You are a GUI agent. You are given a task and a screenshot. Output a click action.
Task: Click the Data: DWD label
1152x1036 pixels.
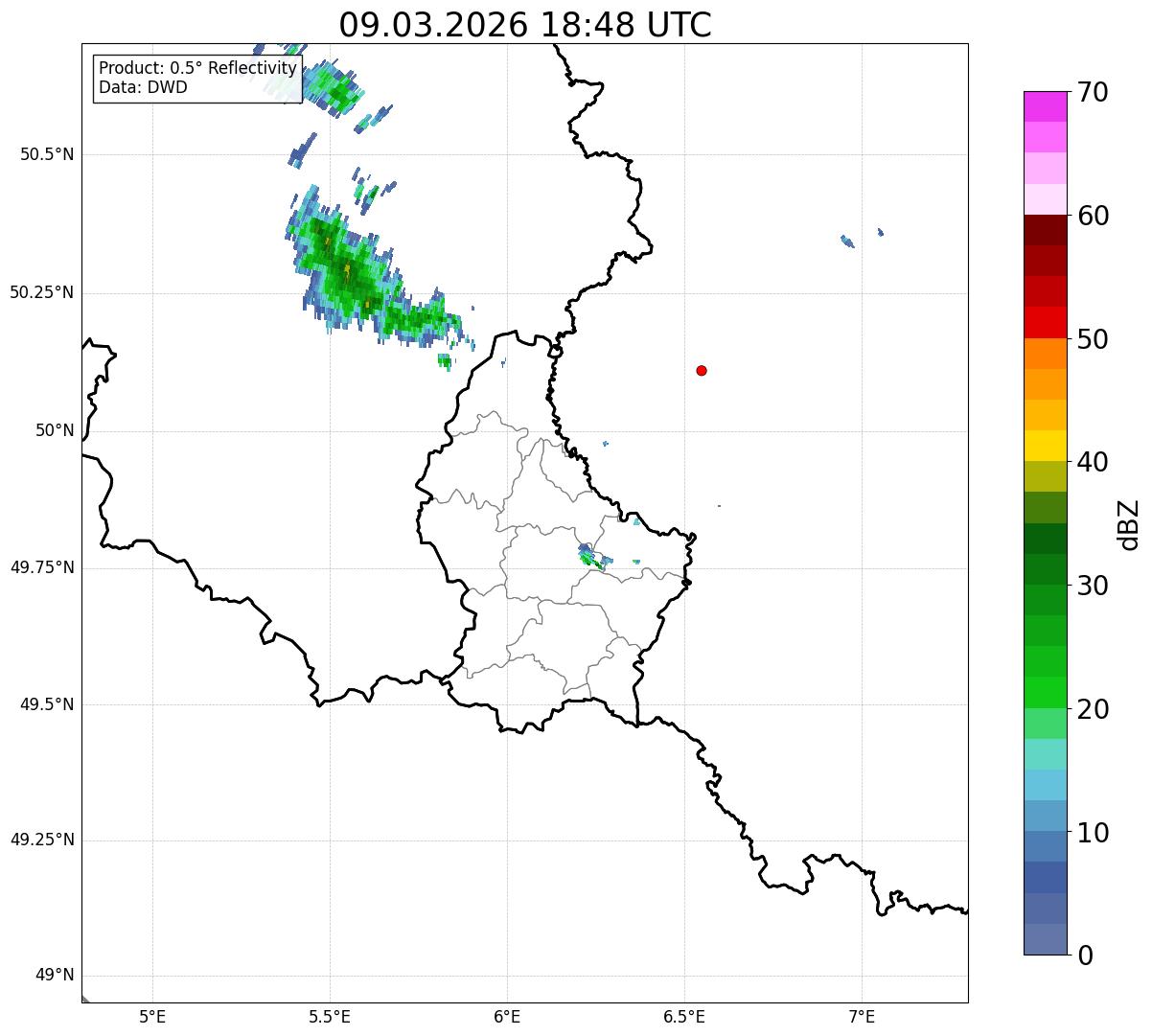[x=143, y=88]
